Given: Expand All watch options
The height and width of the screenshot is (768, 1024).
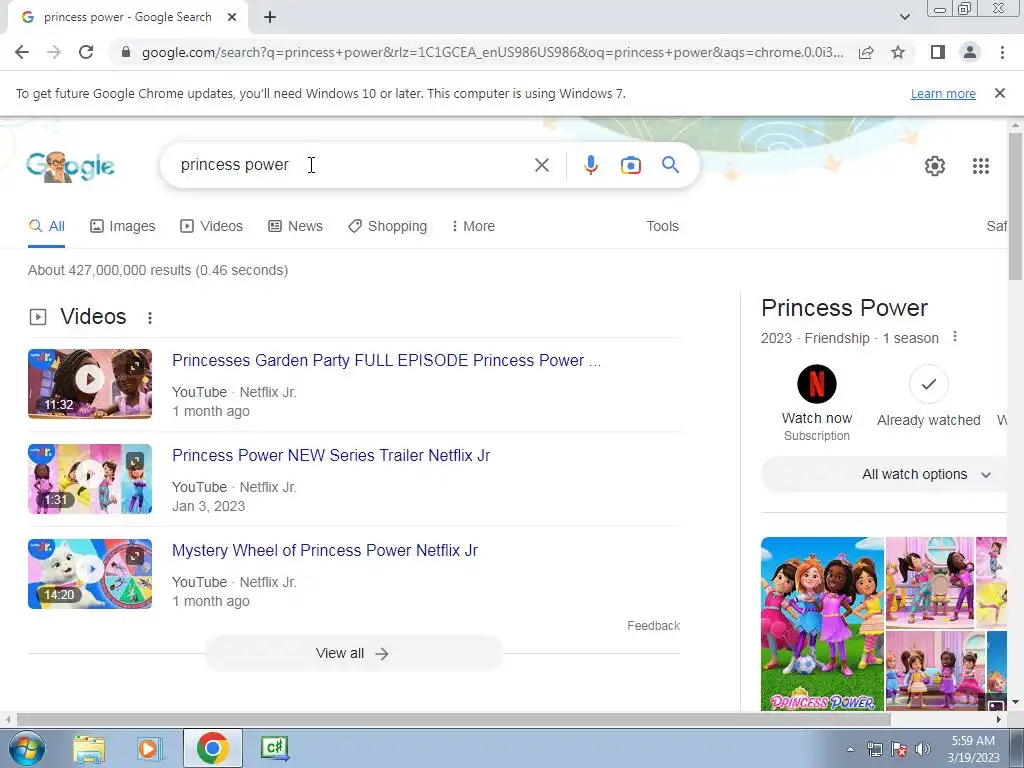Looking at the screenshot, I should tap(886, 474).
